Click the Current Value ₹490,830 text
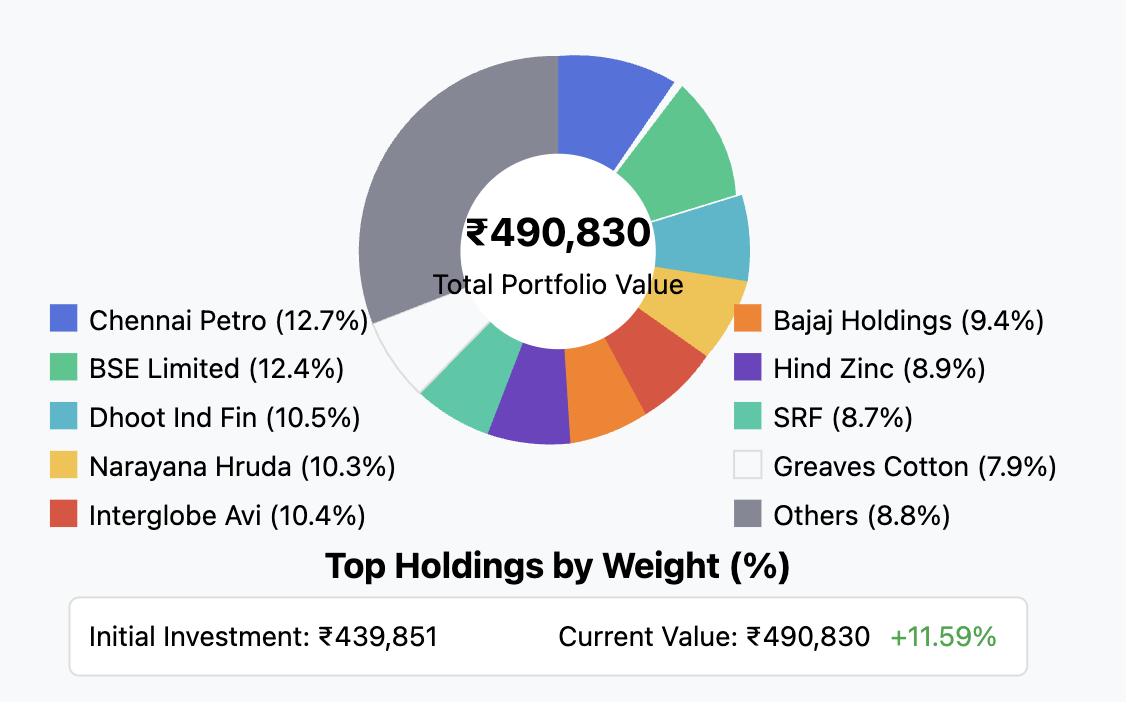Image resolution: width=1126 pixels, height=702 pixels. pos(714,637)
